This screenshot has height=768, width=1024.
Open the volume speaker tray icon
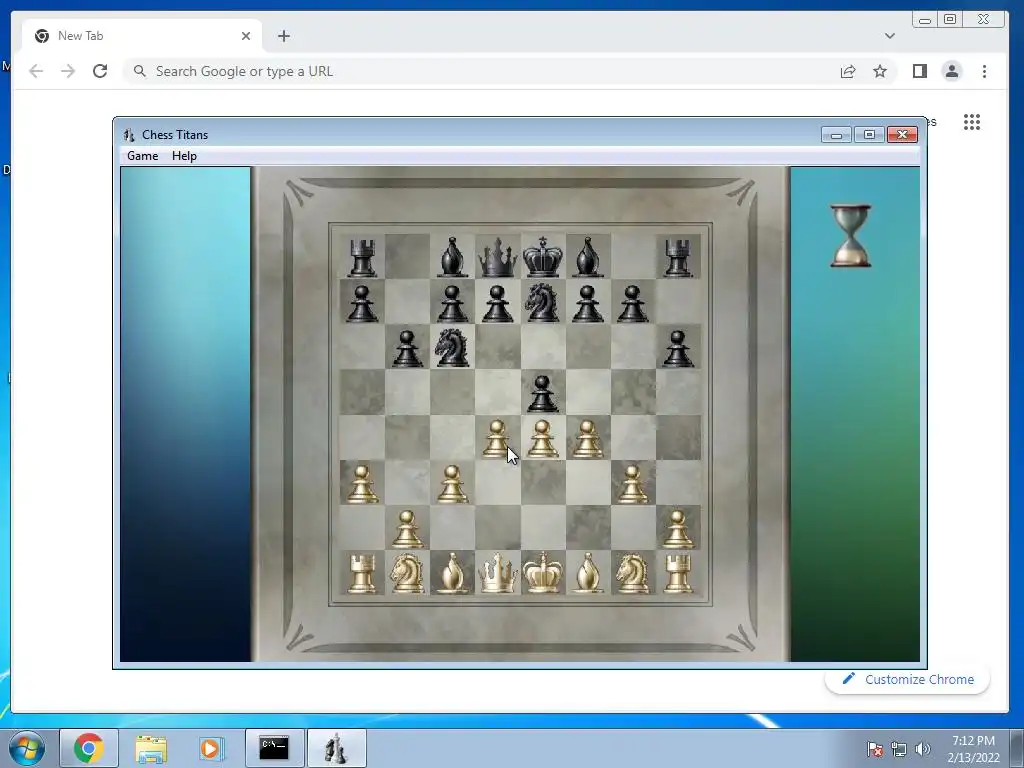point(923,749)
